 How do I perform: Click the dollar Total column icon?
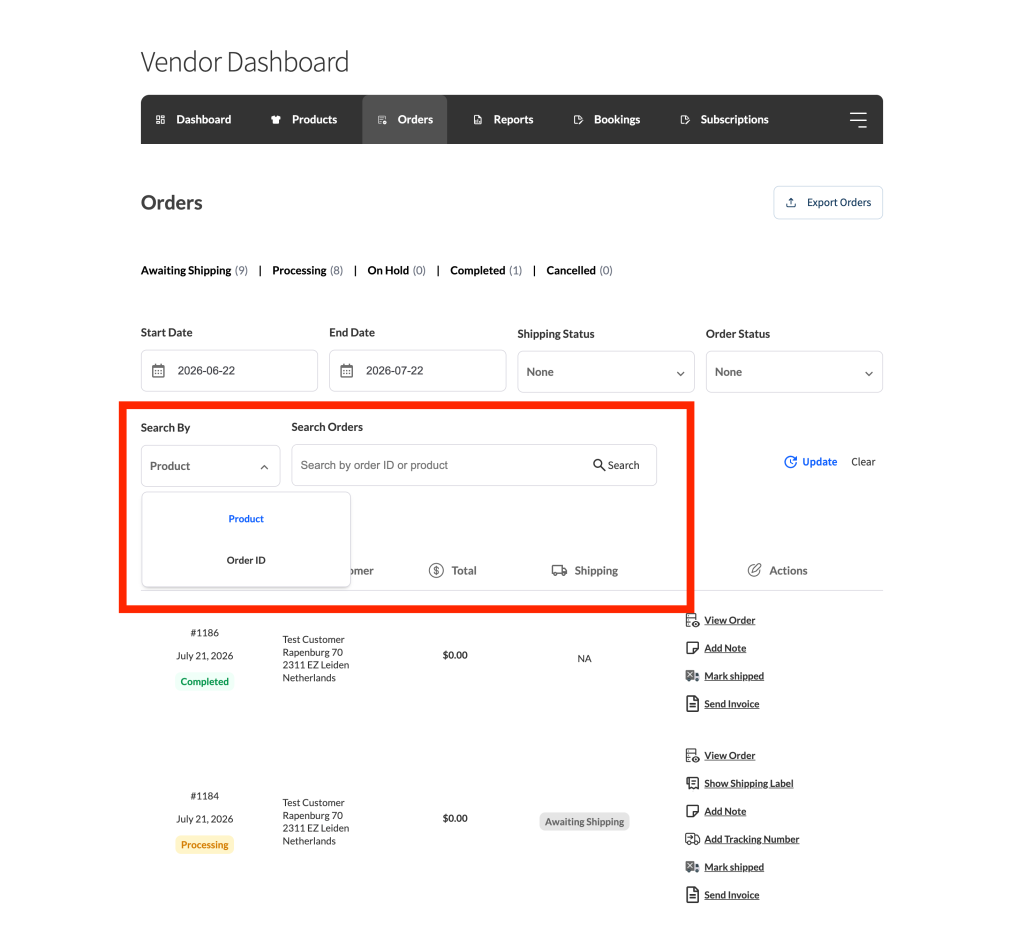click(x=436, y=570)
